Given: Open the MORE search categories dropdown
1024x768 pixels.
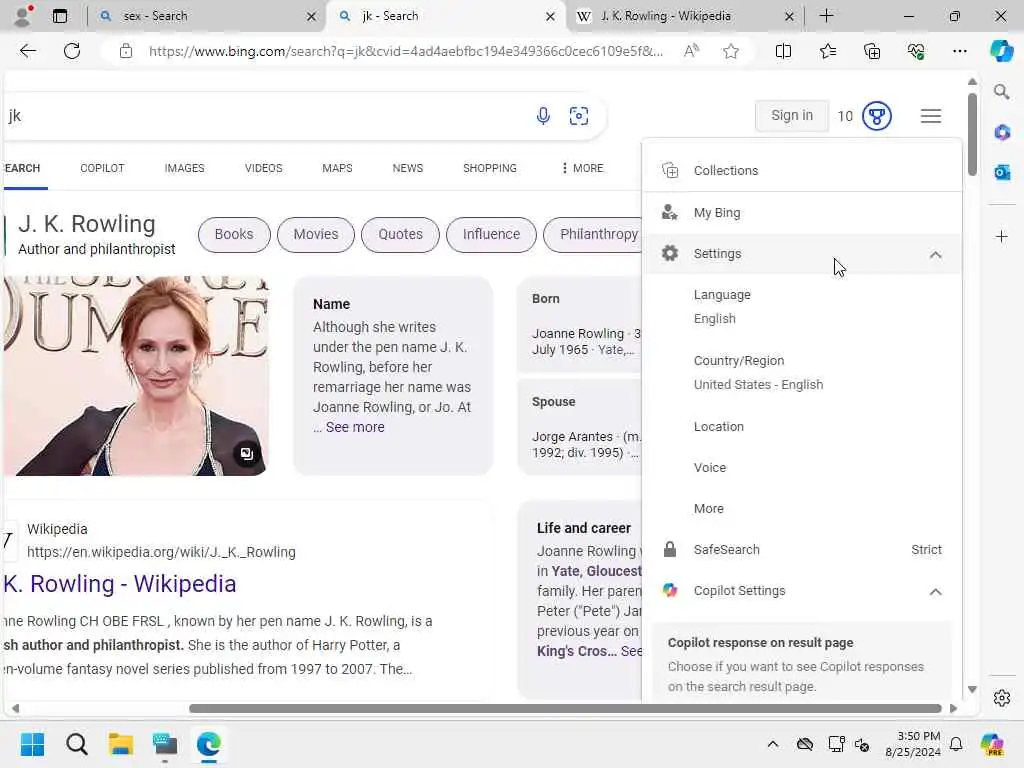Looking at the screenshot, I should click(x=583, y=168).
